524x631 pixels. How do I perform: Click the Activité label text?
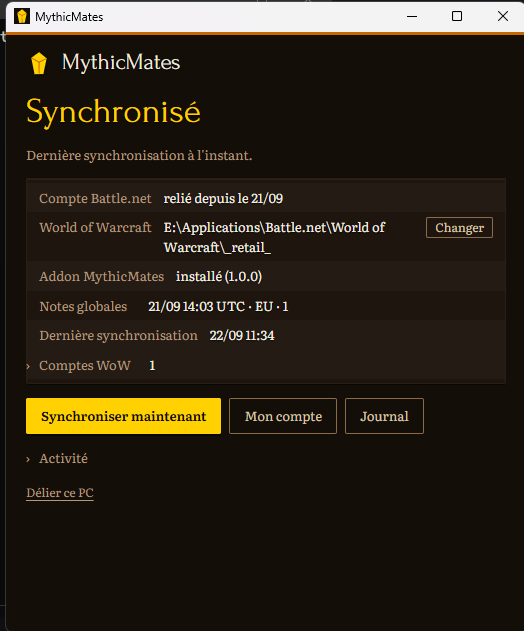point(63,458)
